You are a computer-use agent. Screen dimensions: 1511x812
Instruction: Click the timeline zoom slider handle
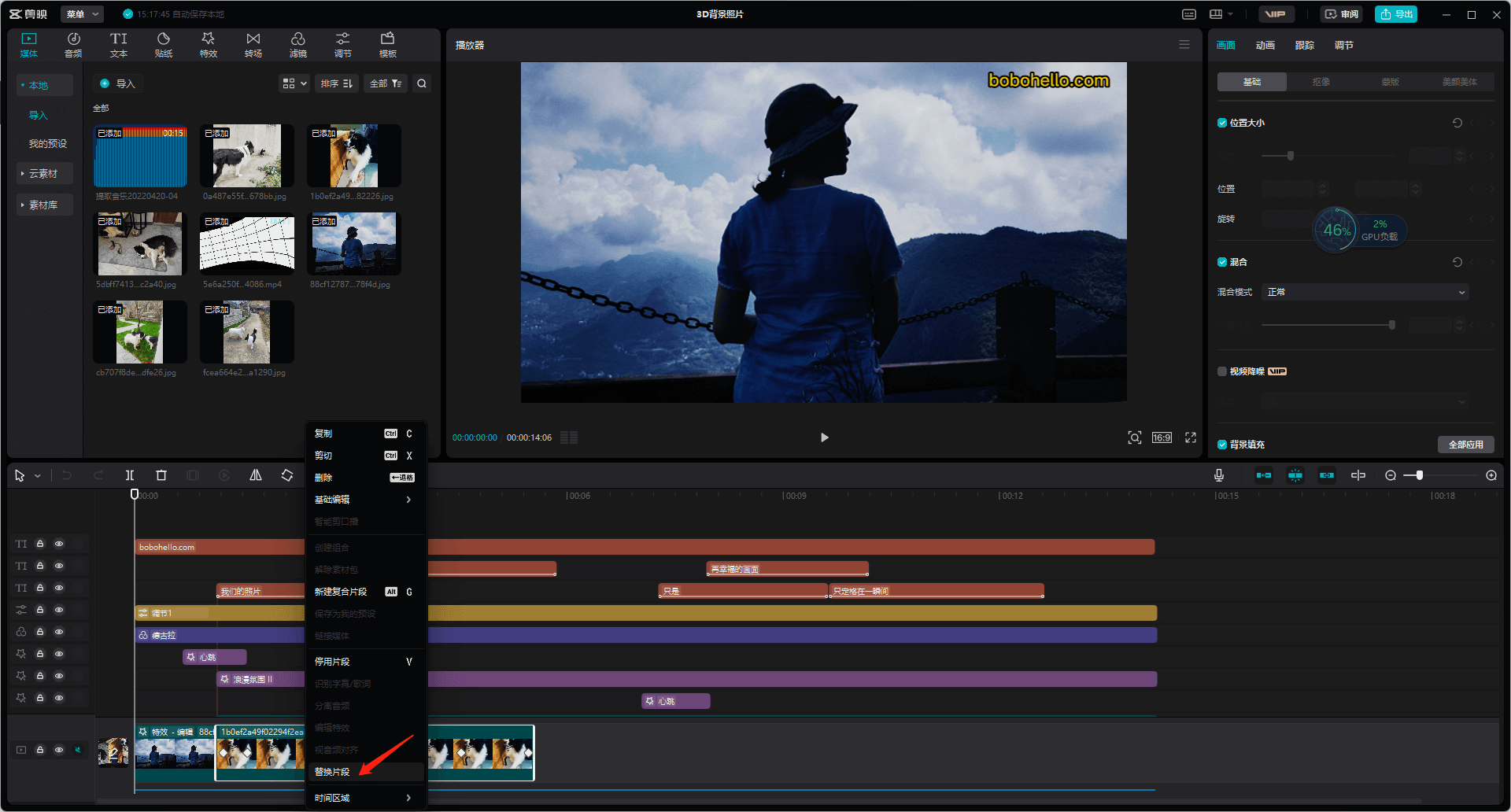point(1419,475)
